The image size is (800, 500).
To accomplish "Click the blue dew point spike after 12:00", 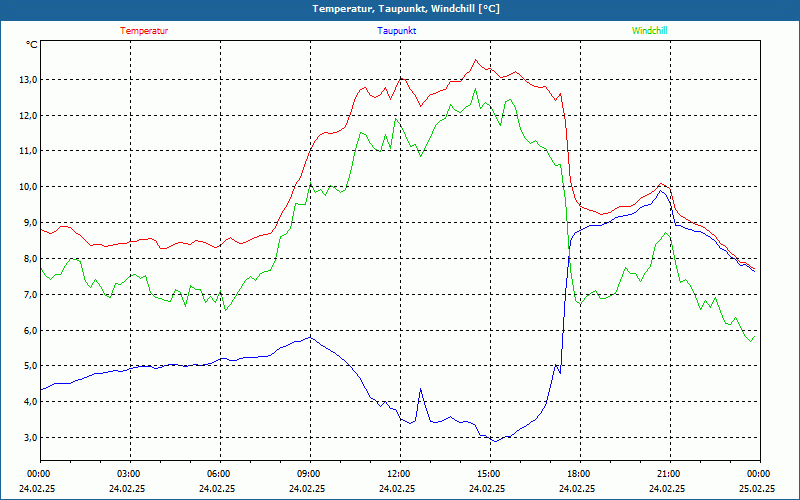I will coord(420,389).
